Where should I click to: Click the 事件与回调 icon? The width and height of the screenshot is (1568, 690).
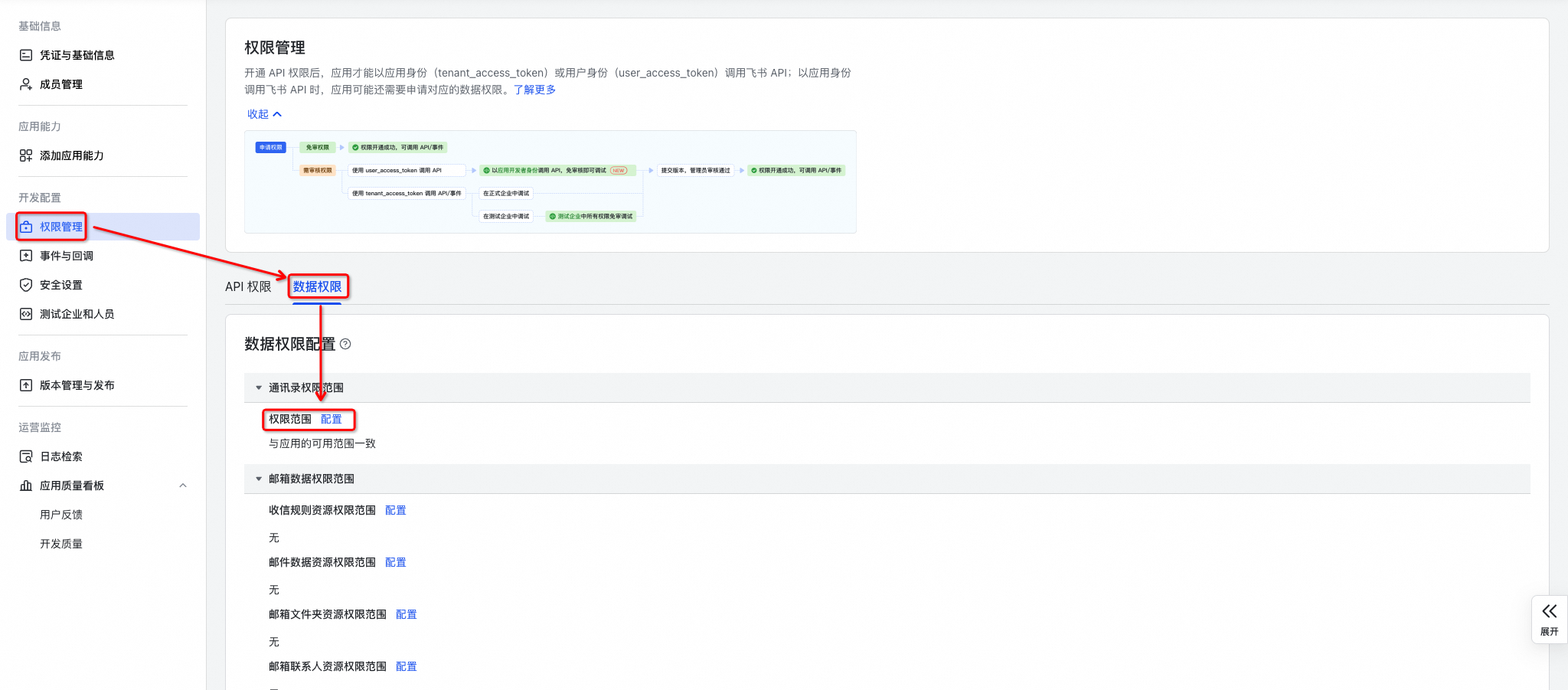click(x=26, y=256)
